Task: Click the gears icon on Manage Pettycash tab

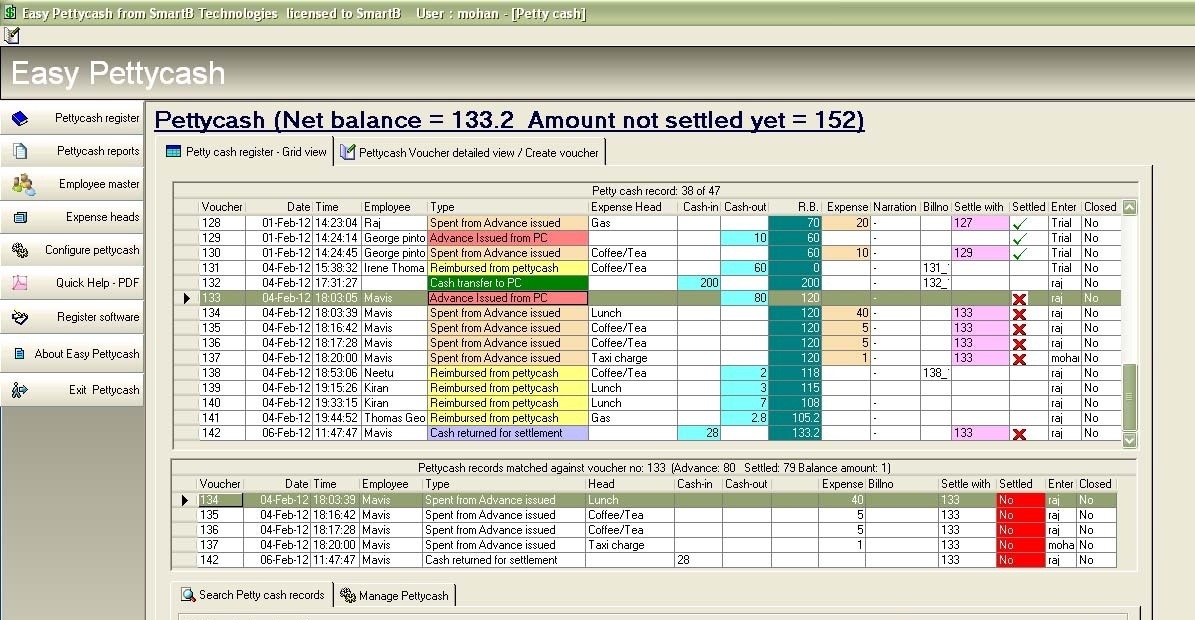Action: point(348,595)
